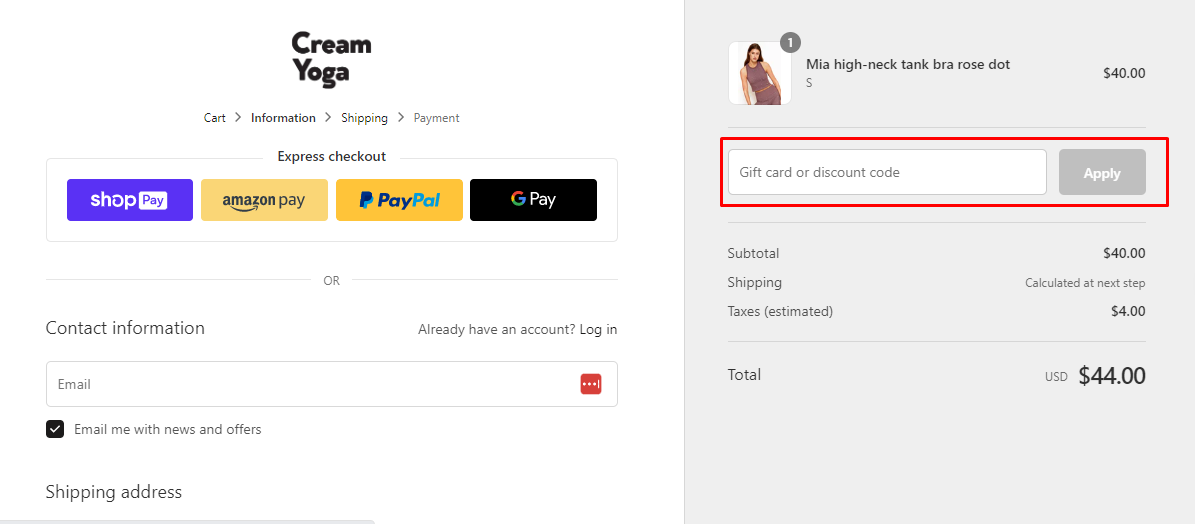Click the Calculated at next step text
Image resolution: width=1195 pixels, height=524 pixels.
pyautogui.click(x=1085, y=283)
